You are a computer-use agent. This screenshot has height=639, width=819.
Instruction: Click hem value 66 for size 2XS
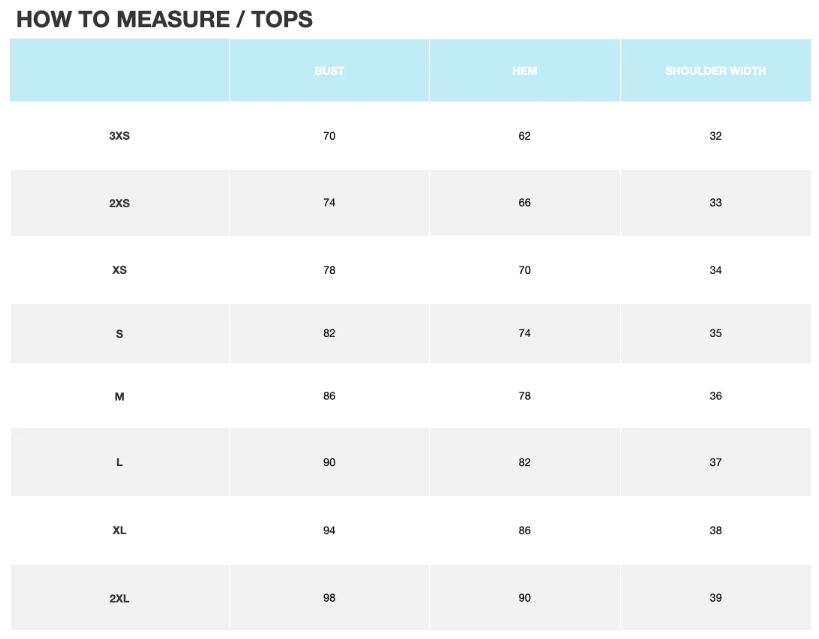click(x=525, y=203)
